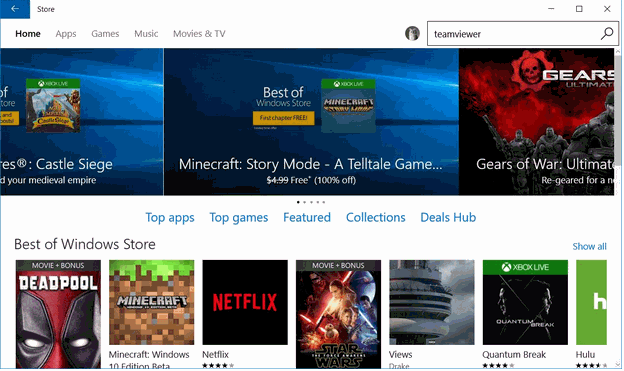The width and height of the screenshot is (624, 371).
Task: Click the First chapter FREE! button
Action: [x=284, y=118]
